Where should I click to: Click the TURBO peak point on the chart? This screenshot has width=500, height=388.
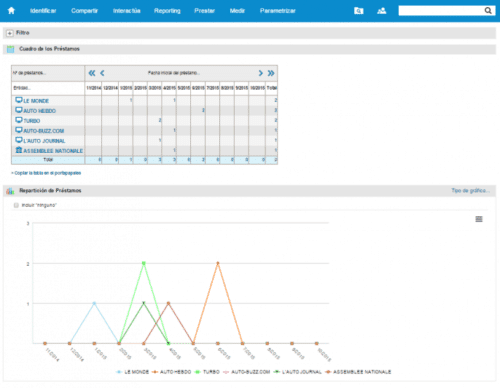coord(144,263)
